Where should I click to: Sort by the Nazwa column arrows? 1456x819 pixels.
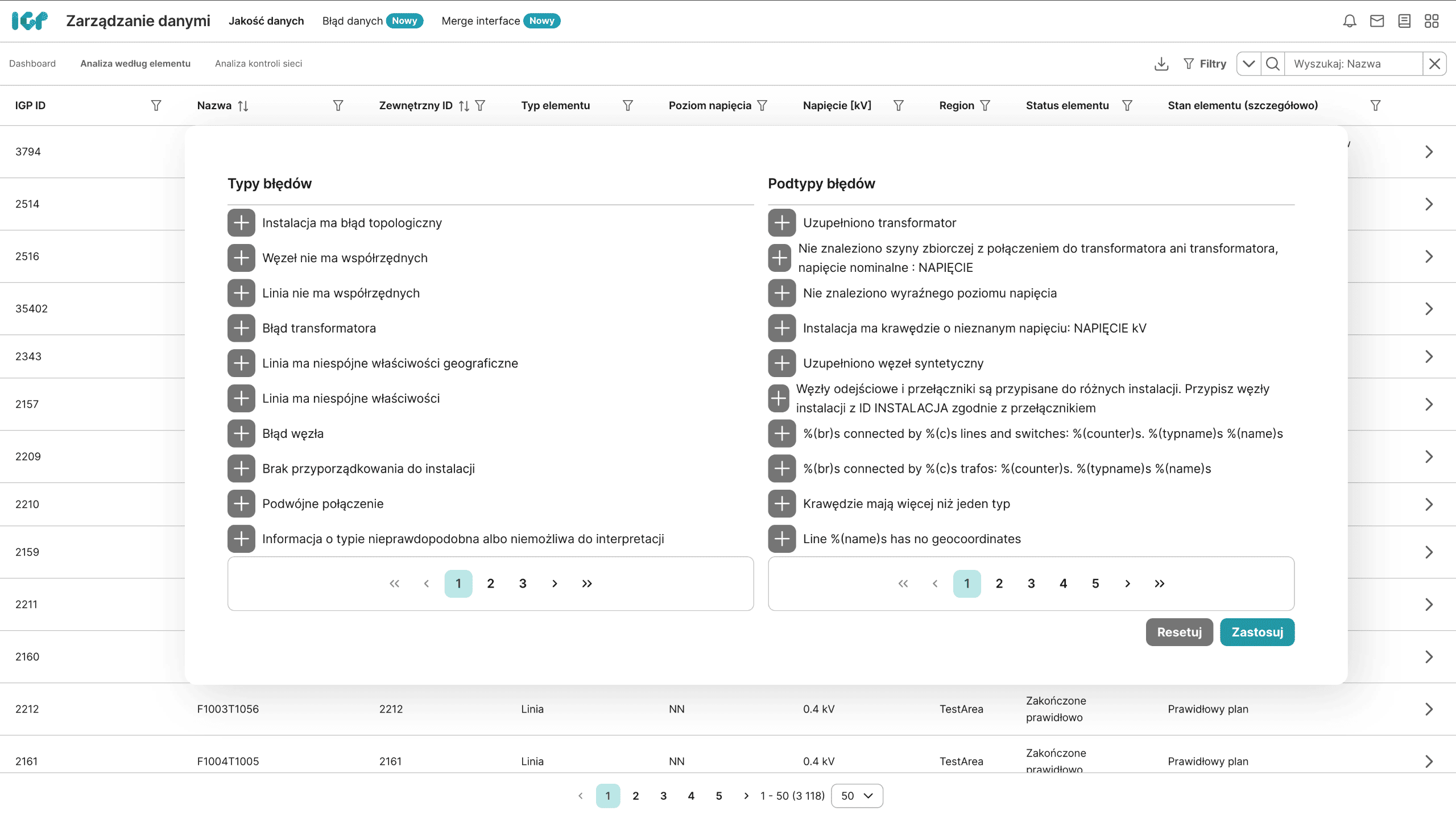point(243,105)
